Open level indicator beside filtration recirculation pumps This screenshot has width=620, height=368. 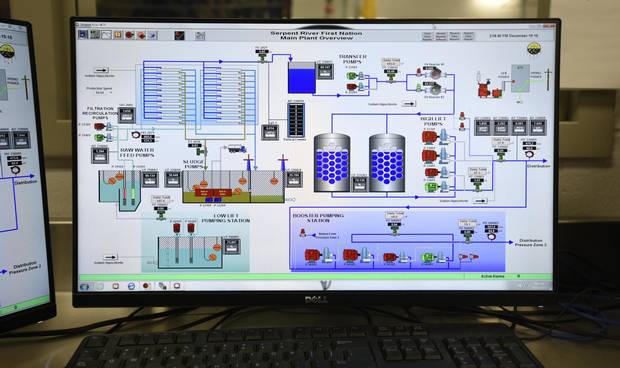pos(127,115)
